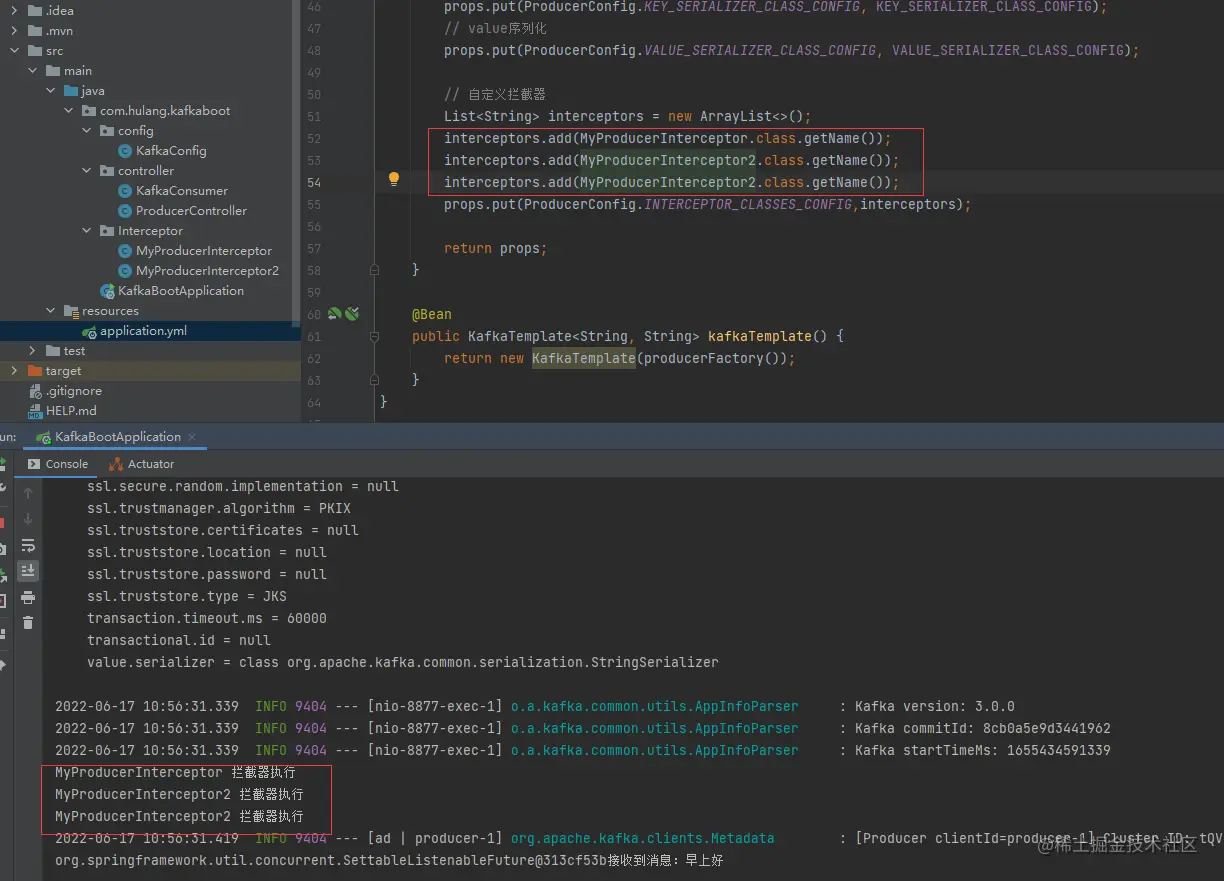Collapse the main folder
The height and width of the screenshot is (881, 1224).
coord(32,71)
